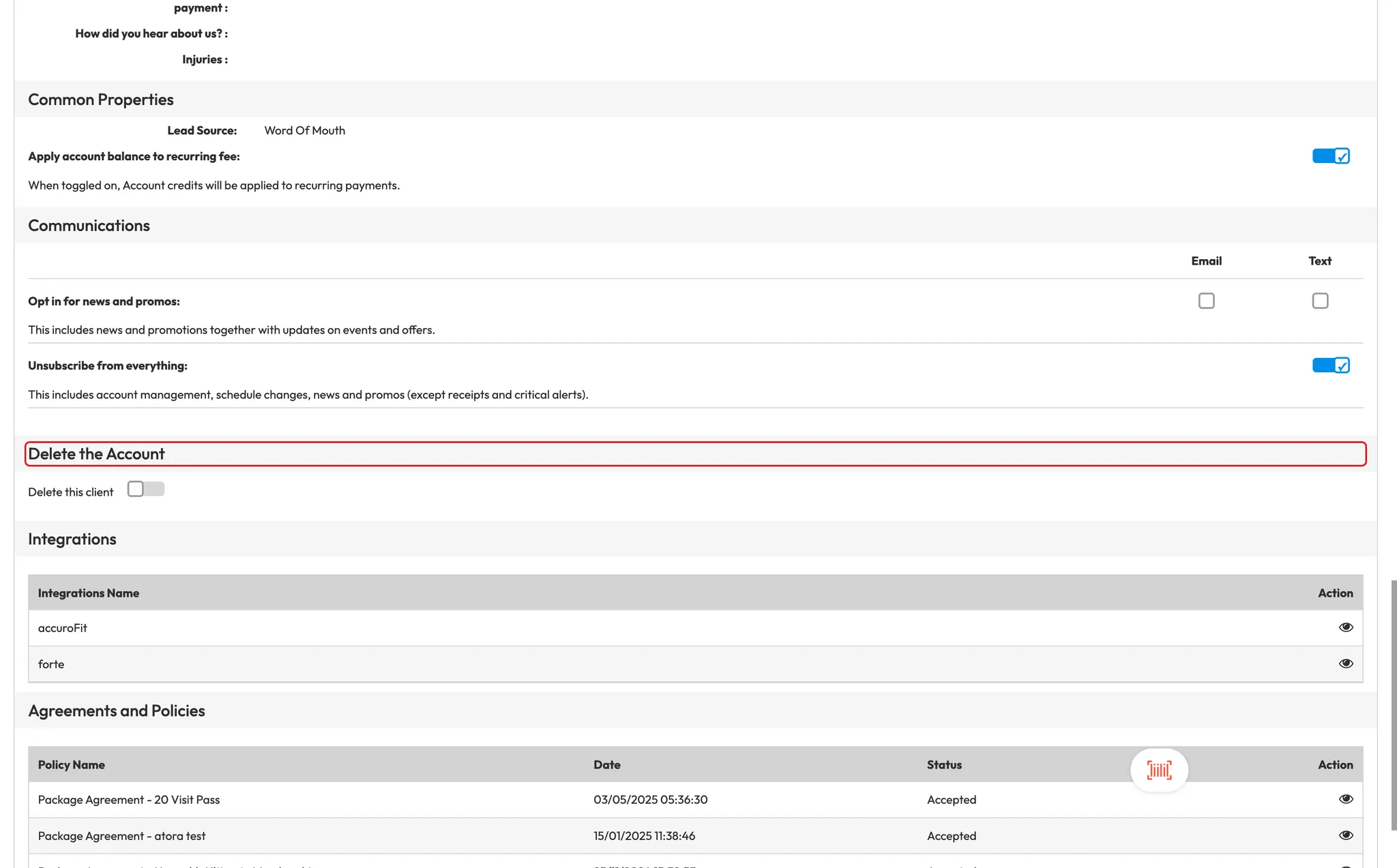Select the forte integration row
This screenshot has width=1397, height=868.
click(x=51, y=664)
